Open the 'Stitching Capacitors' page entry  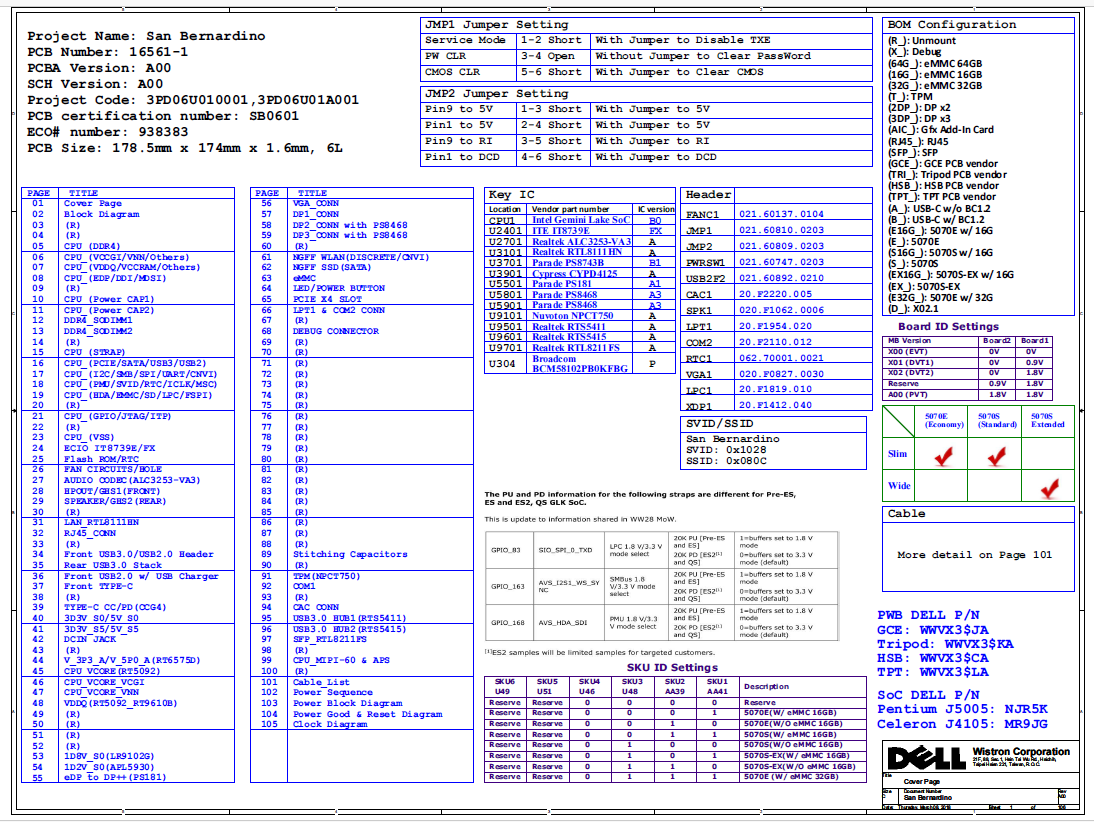point(350,554)
